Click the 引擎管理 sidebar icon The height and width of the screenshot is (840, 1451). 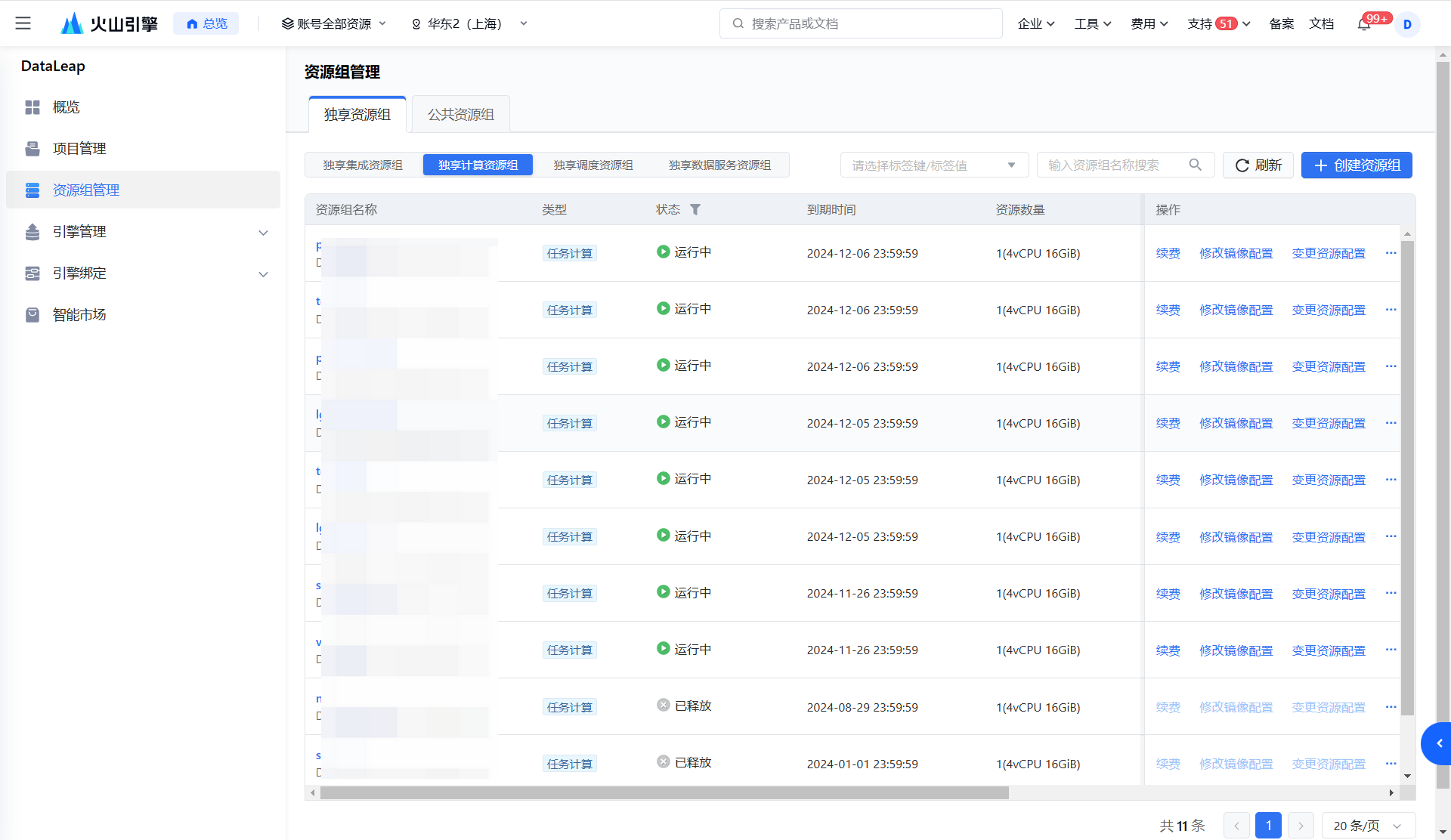point(32,232)
